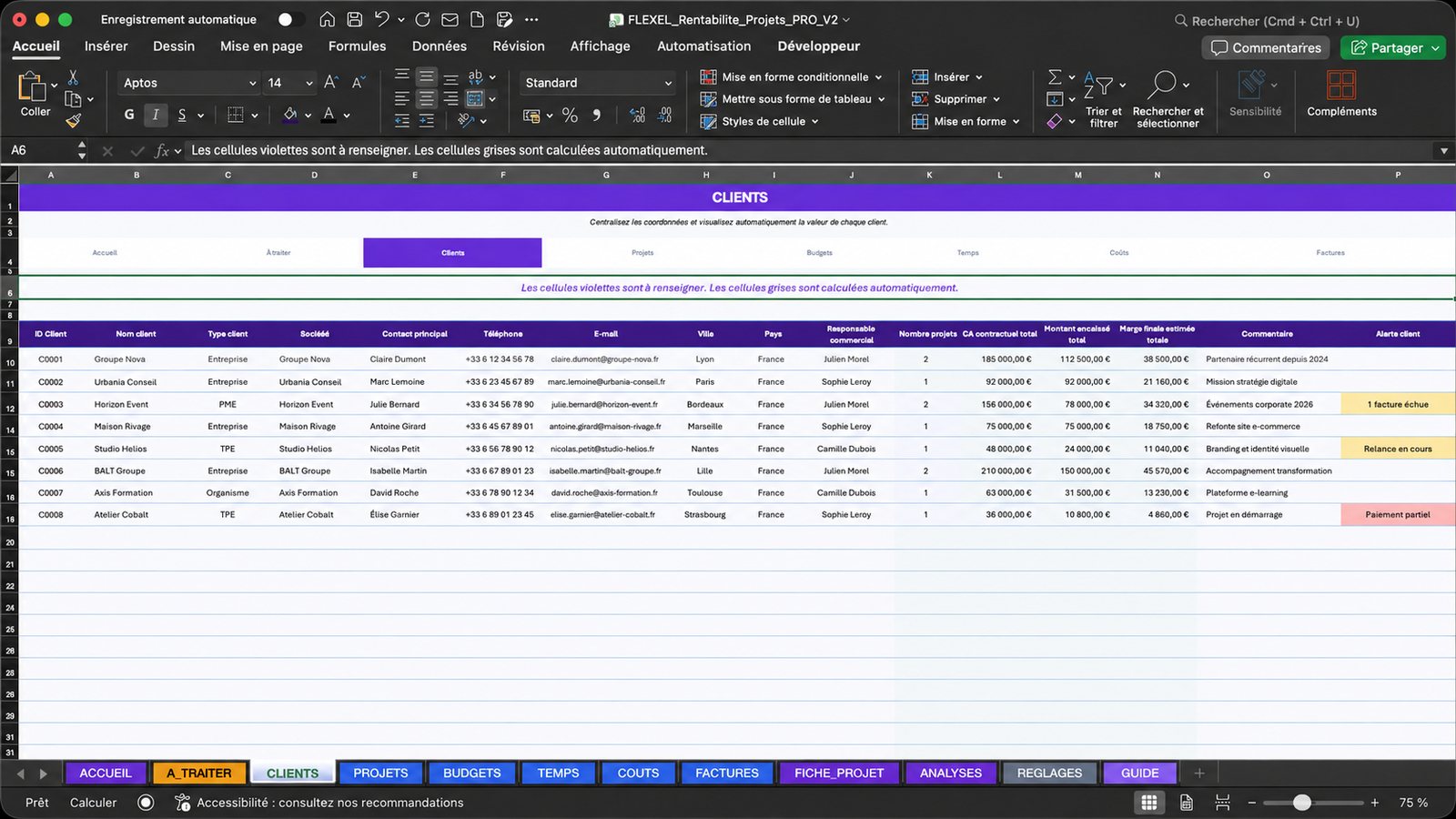This screenshot has width=1456, height=819.
Task: Click the Commentaires button
Action: click(x=1266, y=47)
